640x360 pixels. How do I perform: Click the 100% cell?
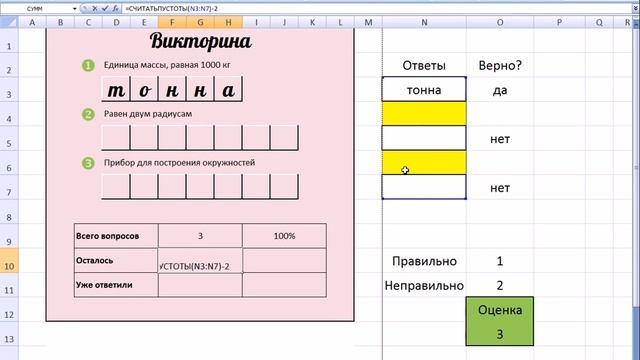click(x=284, y=236)
